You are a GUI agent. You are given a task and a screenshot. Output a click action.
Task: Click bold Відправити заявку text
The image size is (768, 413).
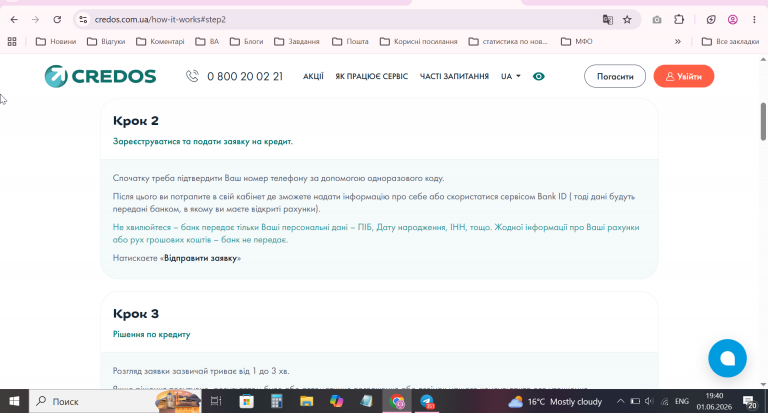coord(200,258)
